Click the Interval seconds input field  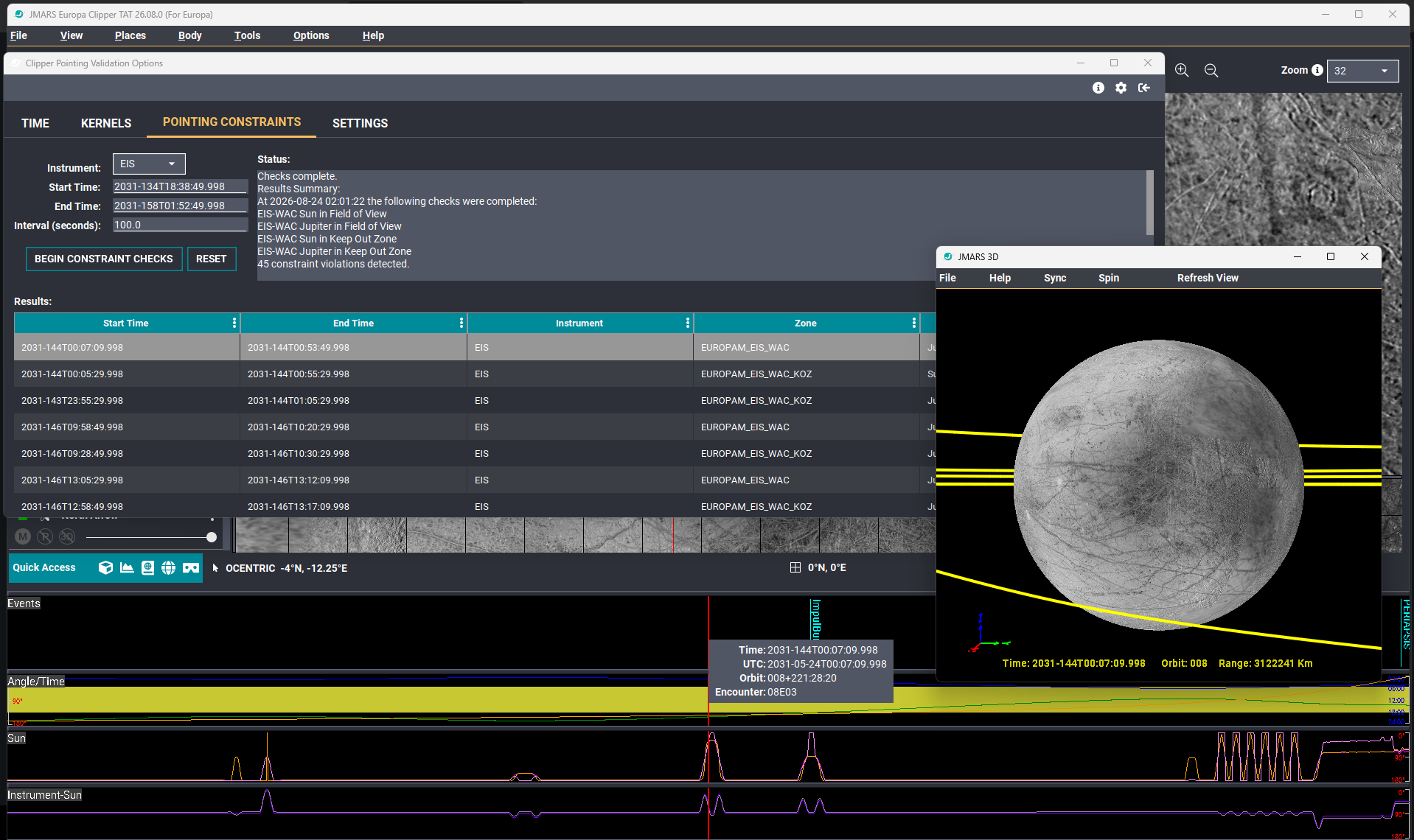[x=180, y=225]
